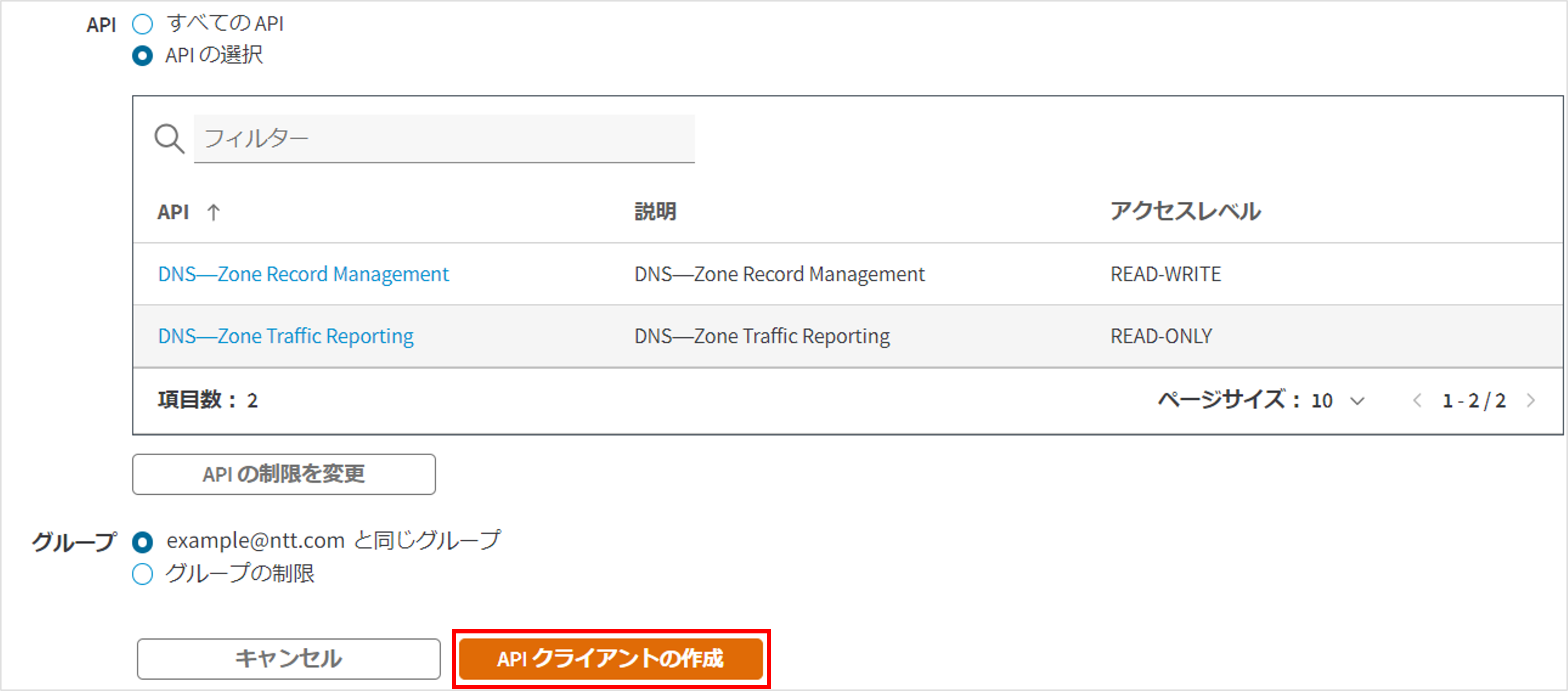Click the API column sort arrow
The width and height of the screenshot is (1568, 691).
(213, 213)
